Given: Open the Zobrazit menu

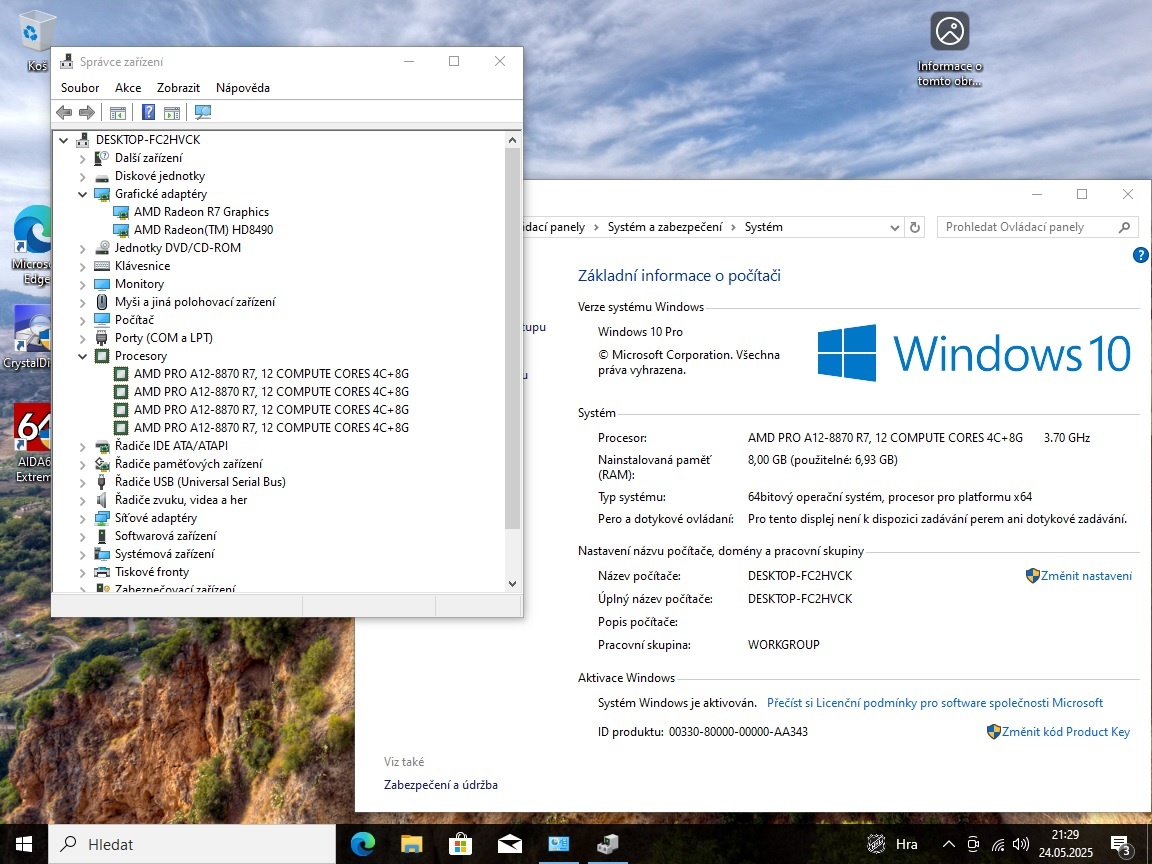Looking at the screenshot, I should [179, 87].
